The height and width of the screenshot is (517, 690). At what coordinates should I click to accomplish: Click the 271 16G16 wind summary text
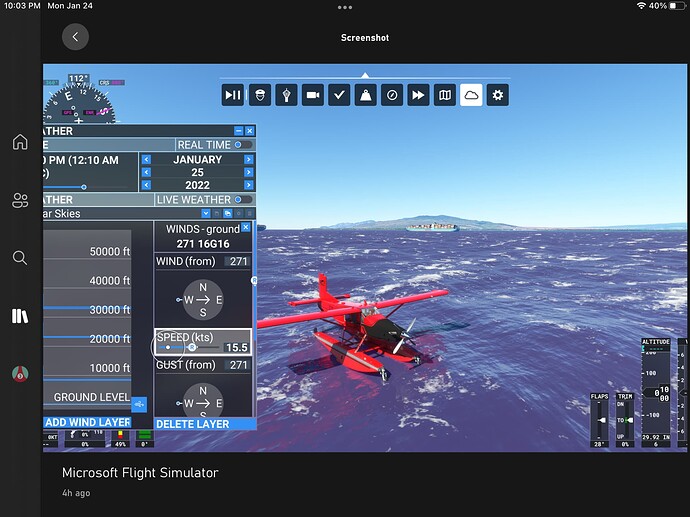[x=203, y=244]
